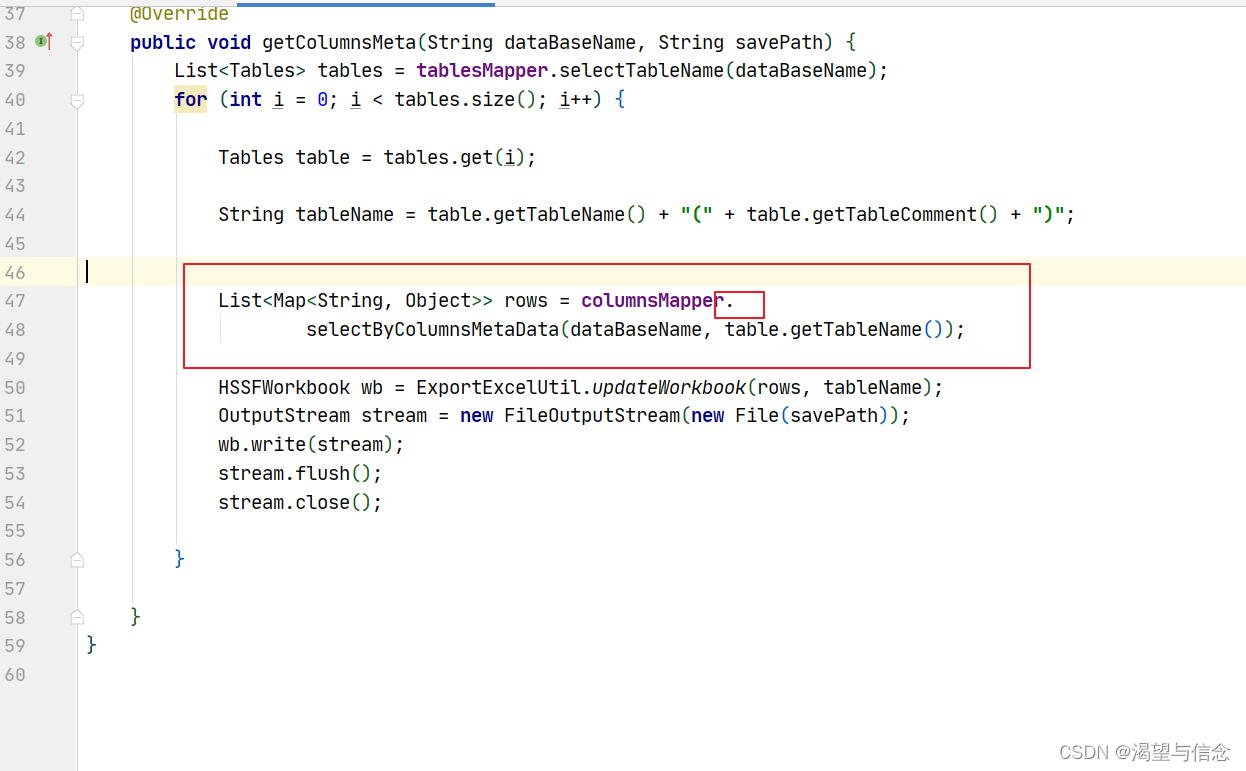Click the fold end marker at line 58
This screenshot has height=771, width=1246.
click(77, 617)
